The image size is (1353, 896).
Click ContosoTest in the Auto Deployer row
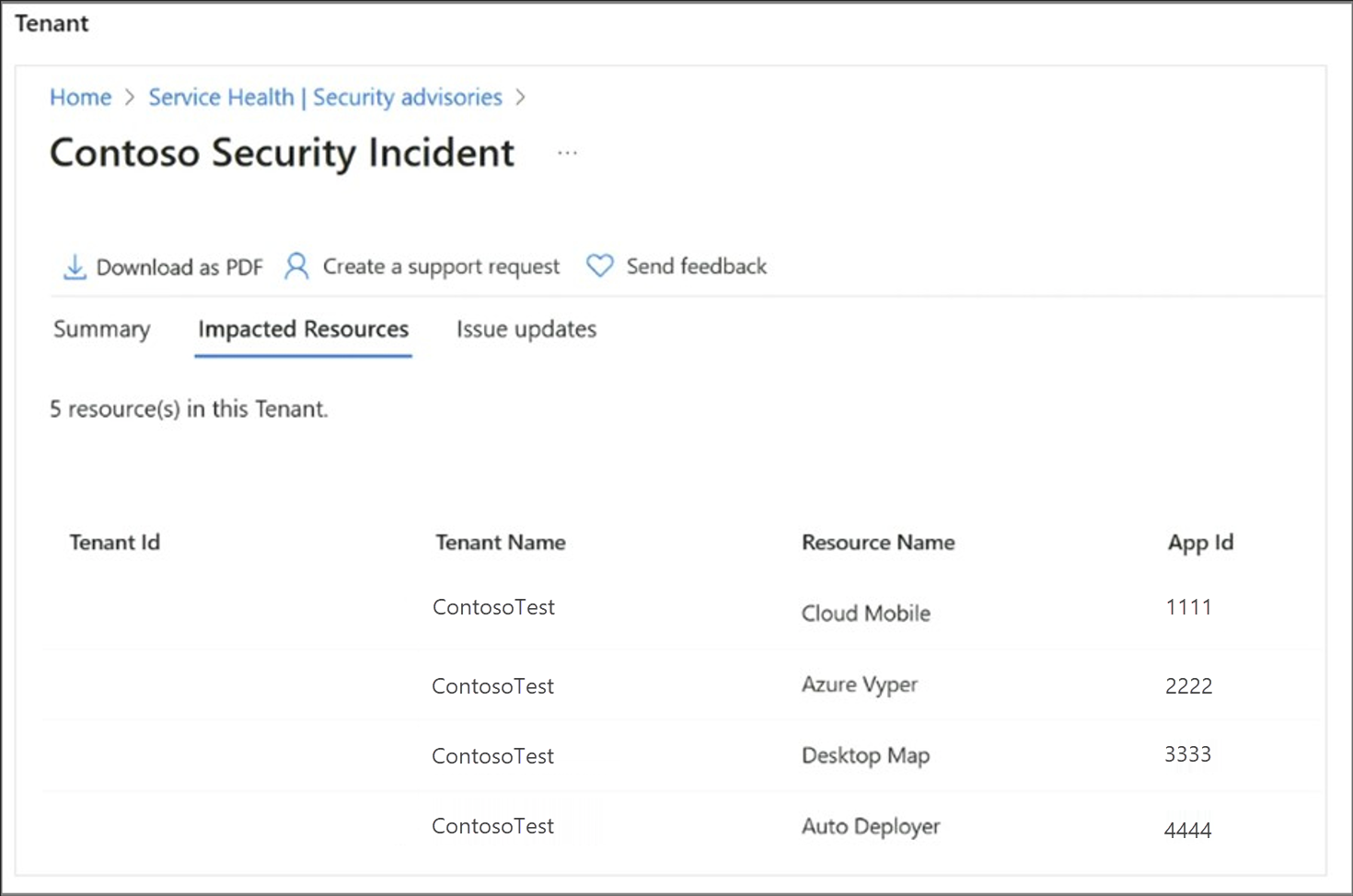pyautogui.click(x=493, y=826)
